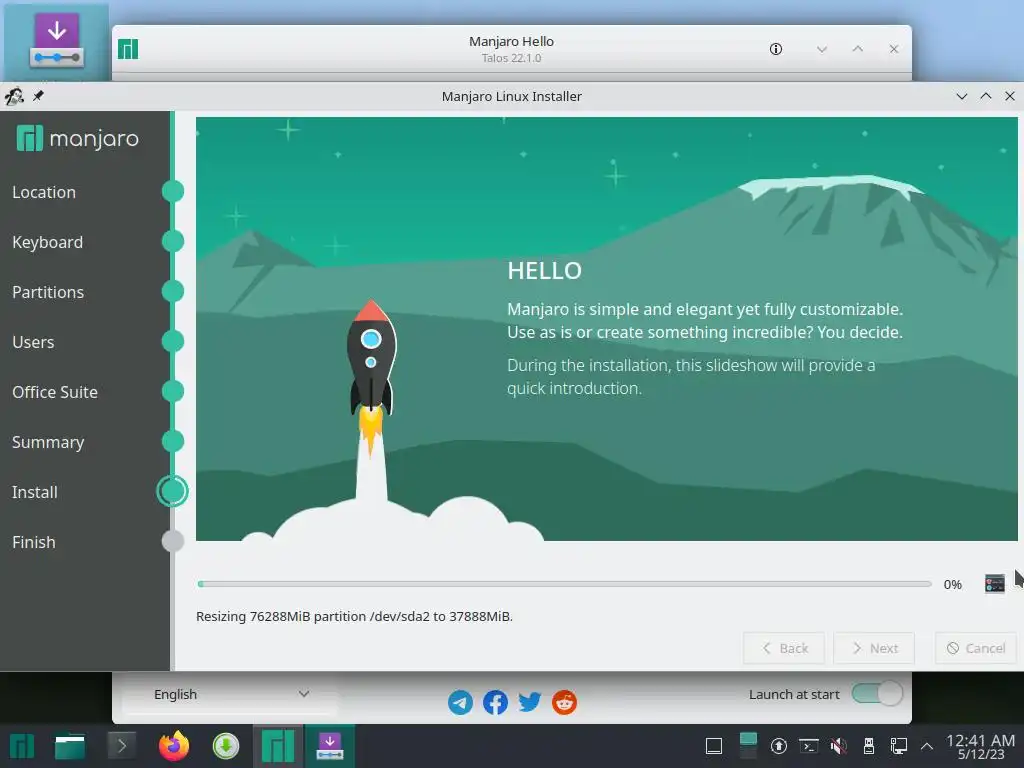Screen dimensions: 1024x768
Task: Open the updates tray icon
Action: [x=778, y=746]
